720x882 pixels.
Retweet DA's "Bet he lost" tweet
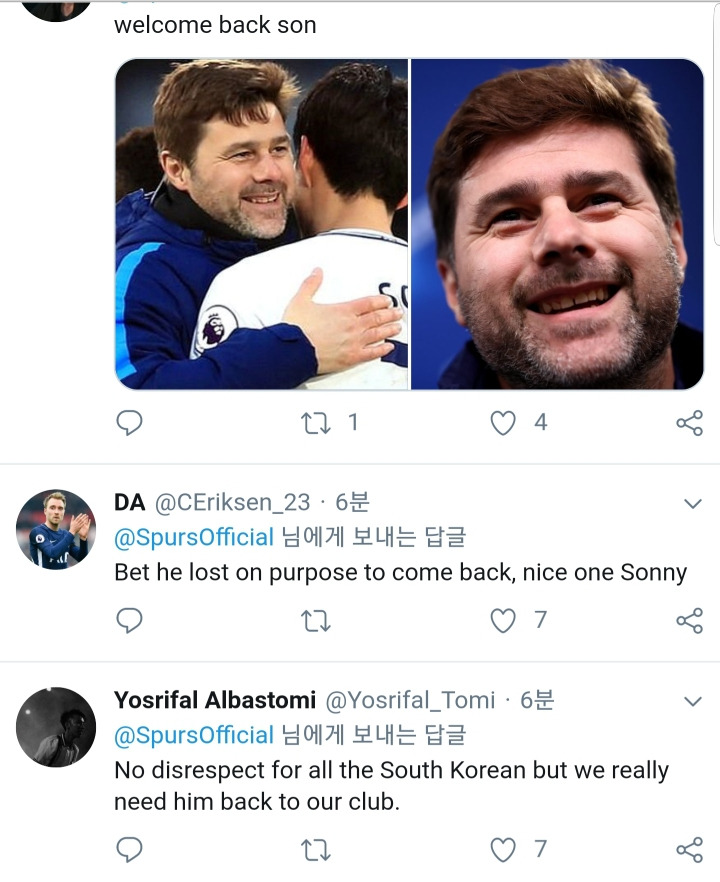tap(314, 621)
